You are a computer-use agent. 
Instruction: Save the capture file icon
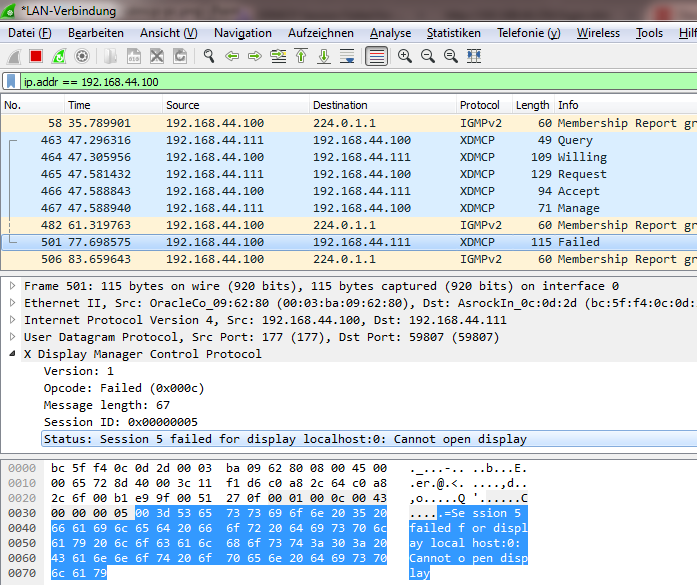tap(134, 56)
